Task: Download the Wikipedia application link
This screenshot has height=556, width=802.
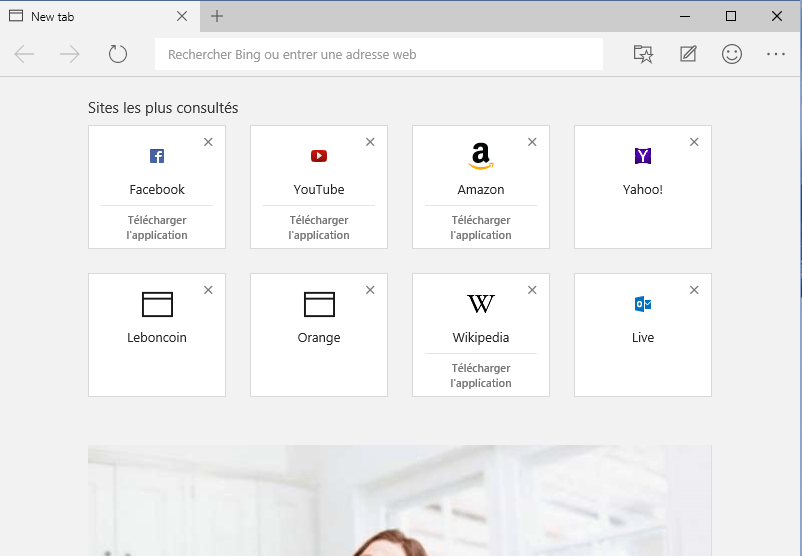Action: point(481,375)
